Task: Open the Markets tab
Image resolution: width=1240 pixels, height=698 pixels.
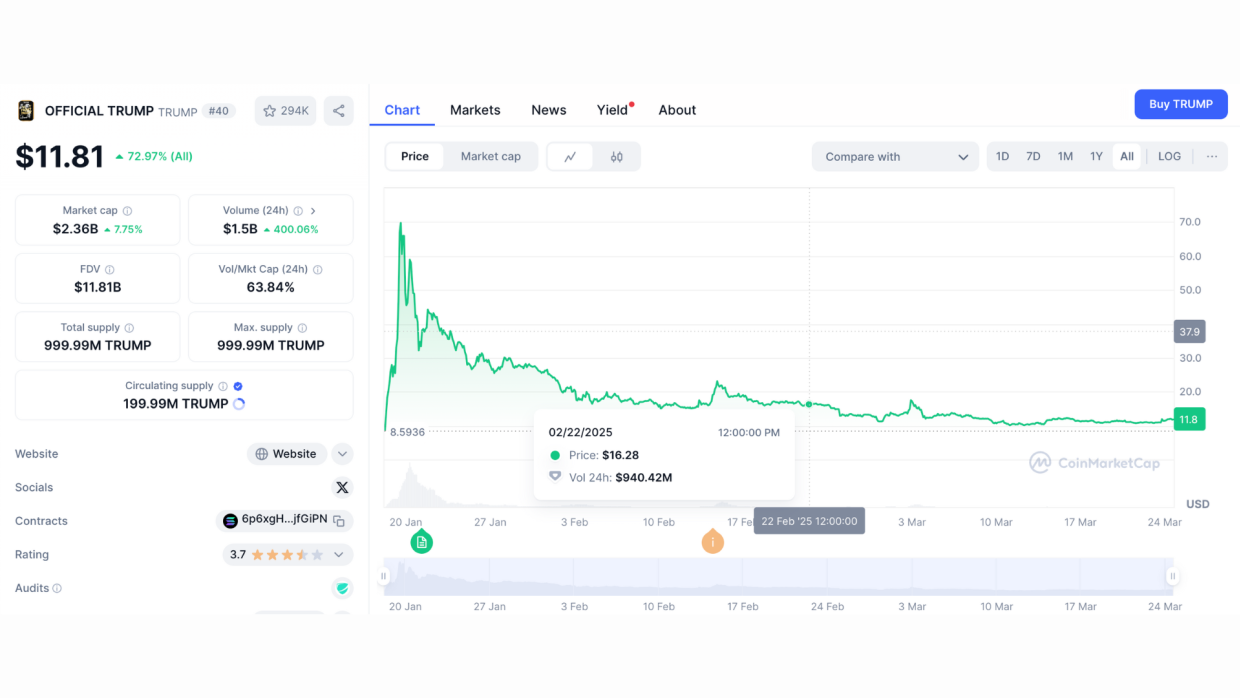Action: coord(475,110)
